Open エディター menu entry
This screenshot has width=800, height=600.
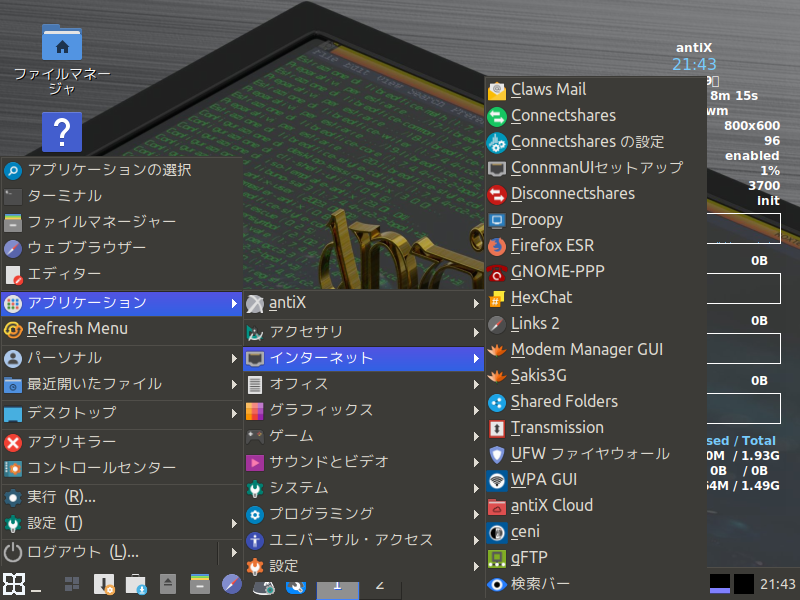point(121,274)
